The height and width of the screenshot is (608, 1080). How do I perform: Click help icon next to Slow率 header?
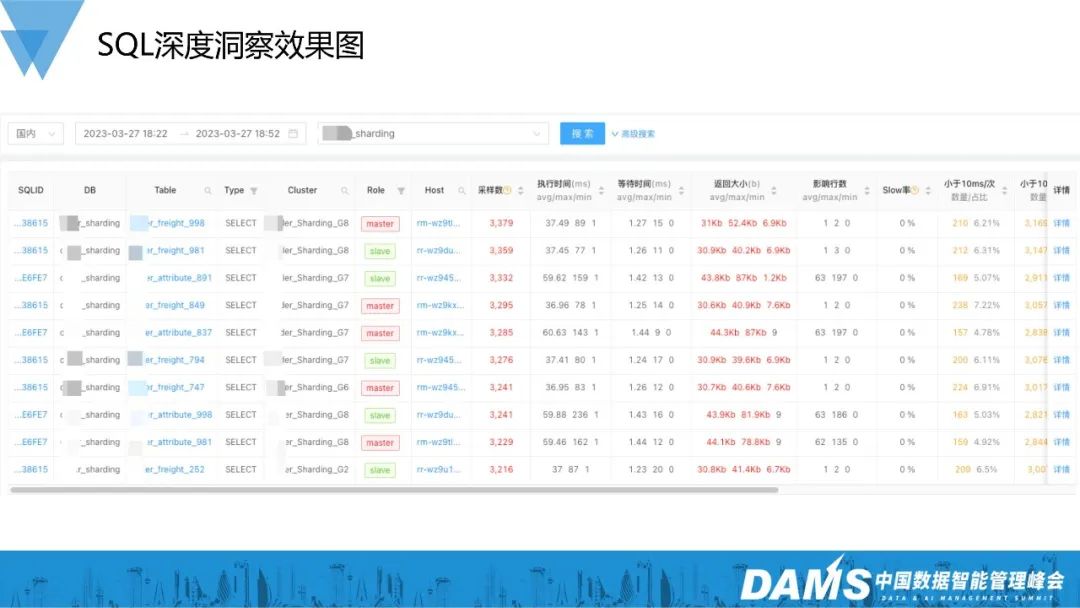[x=914, y=191]
